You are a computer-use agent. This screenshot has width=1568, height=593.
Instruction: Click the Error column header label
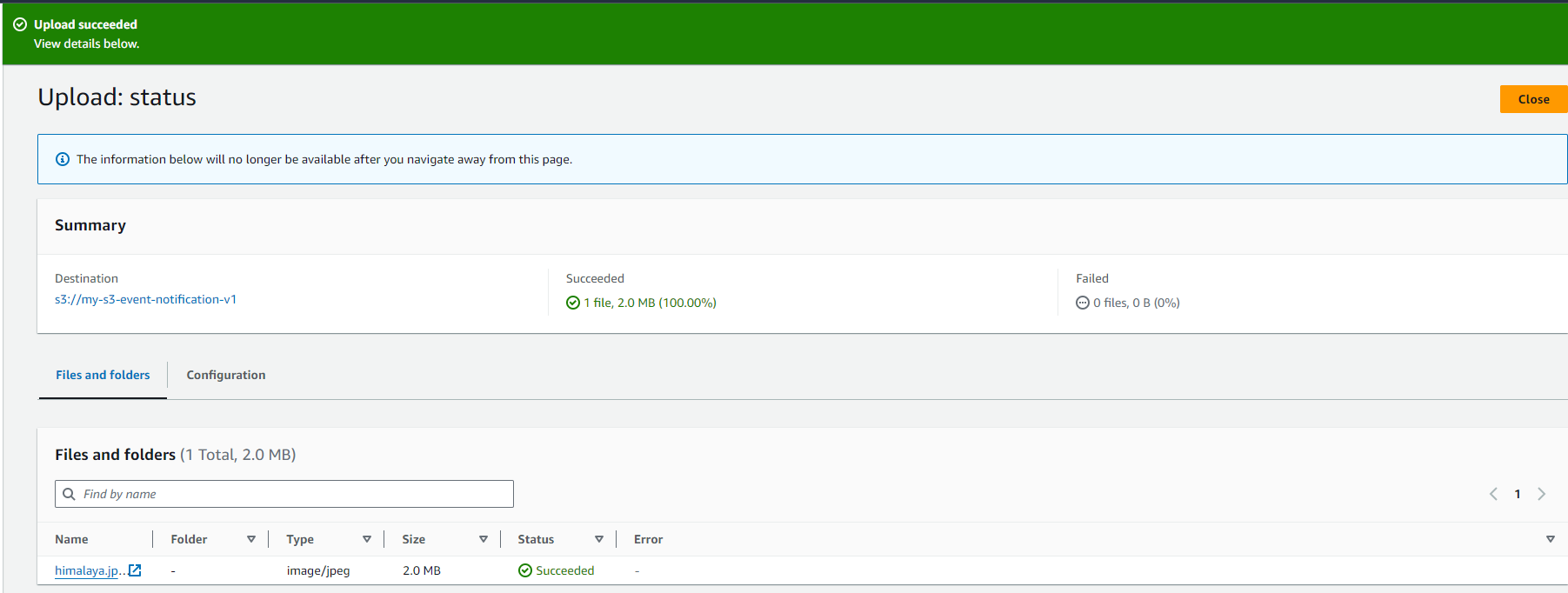(x=648, y=539)
